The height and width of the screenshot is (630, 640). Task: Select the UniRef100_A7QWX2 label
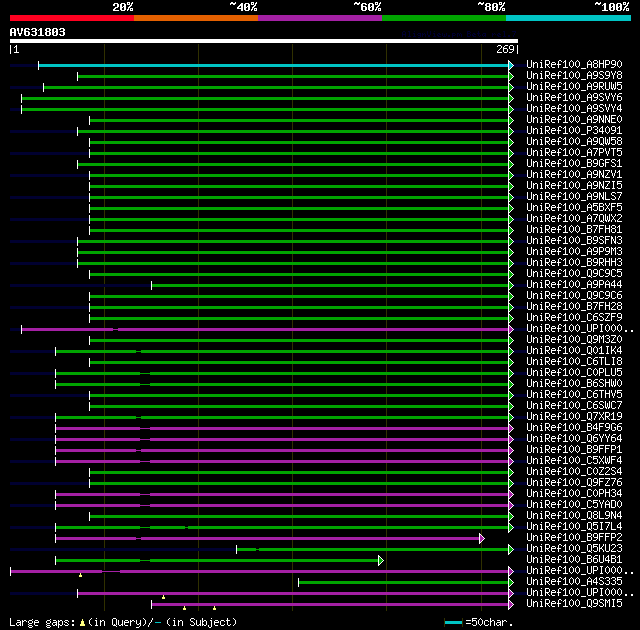574,219
